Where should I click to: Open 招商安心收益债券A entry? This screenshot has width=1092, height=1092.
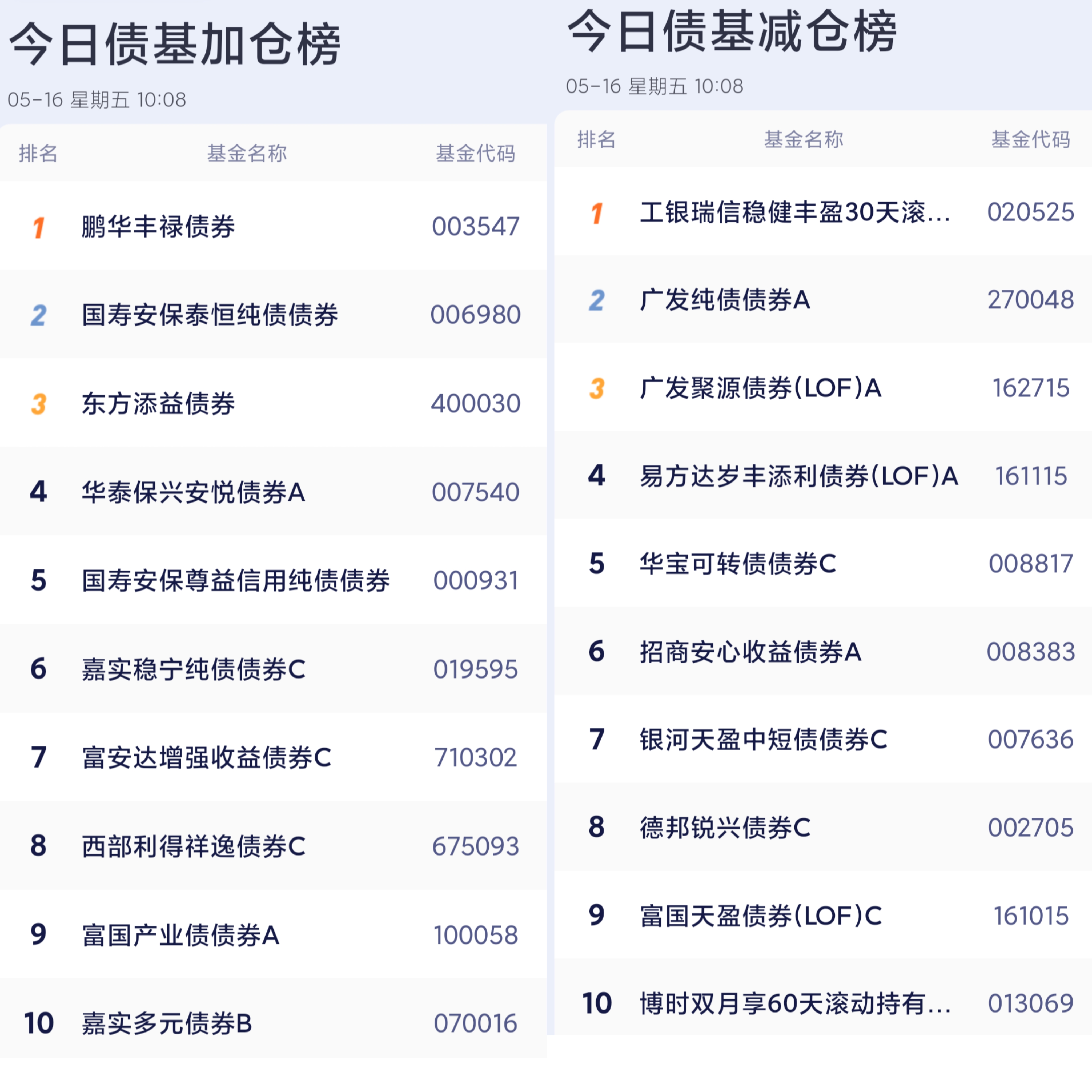click(x=750, y=652)
